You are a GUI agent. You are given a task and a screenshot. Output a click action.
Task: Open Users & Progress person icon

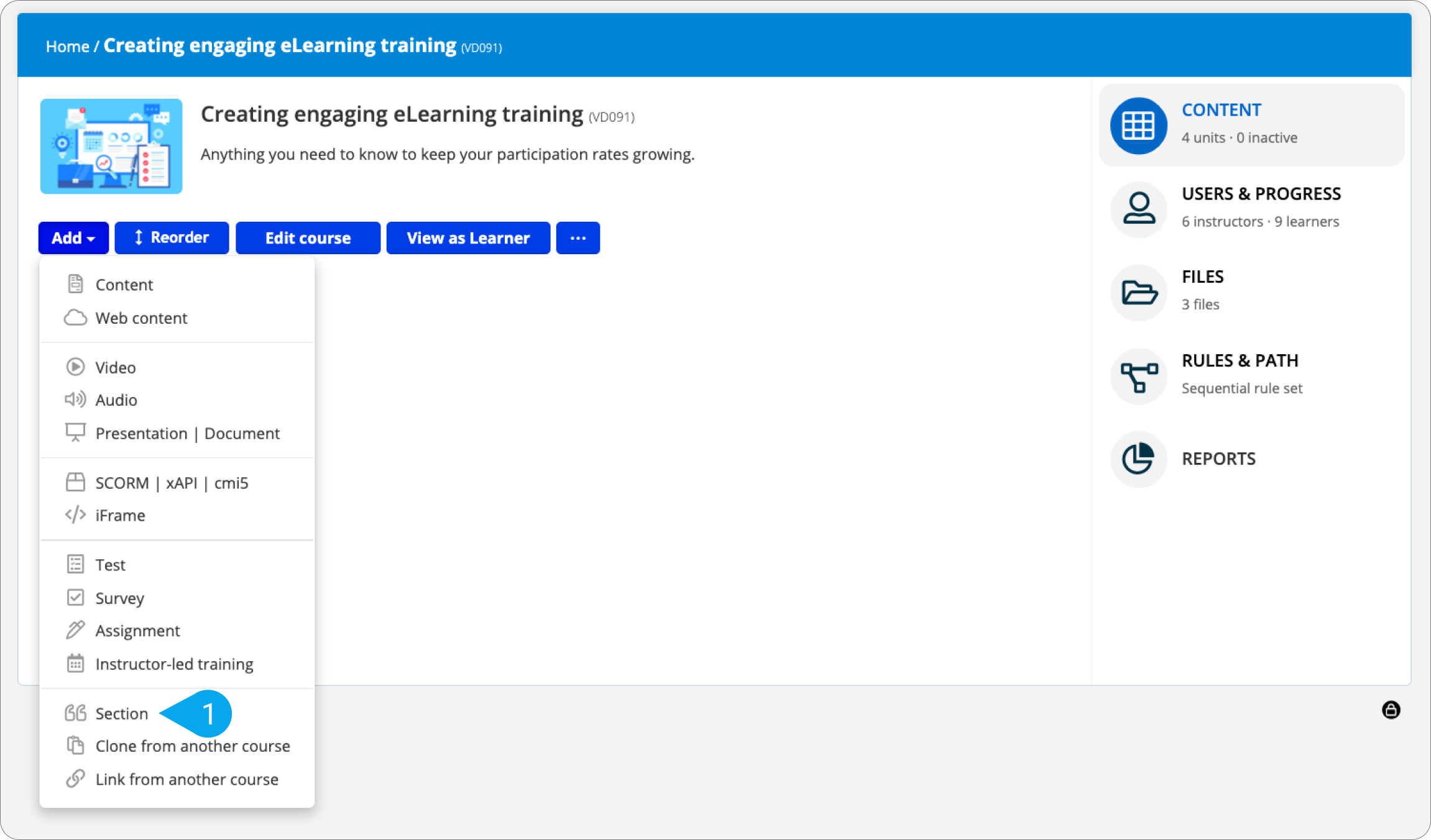pos(1138,209)
